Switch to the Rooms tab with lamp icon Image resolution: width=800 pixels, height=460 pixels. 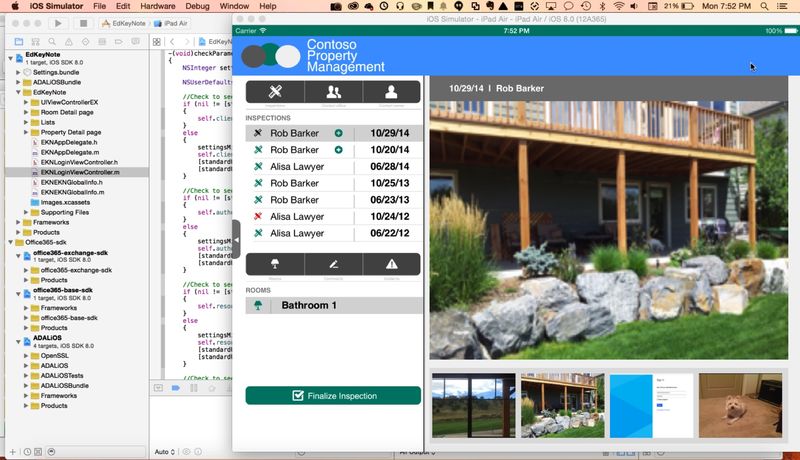click(275, 264)
